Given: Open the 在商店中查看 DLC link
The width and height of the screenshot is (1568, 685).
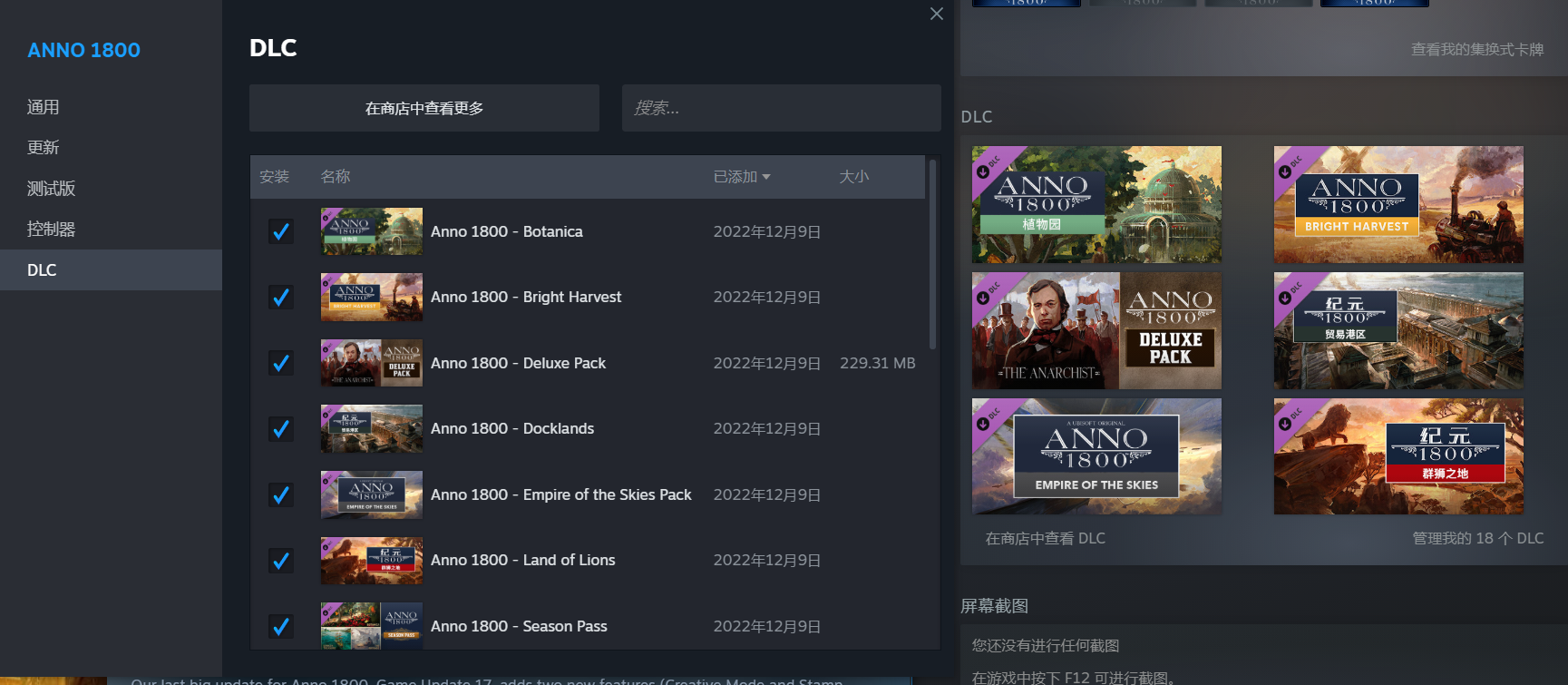Looking at the screenshot, I should point(1046,538).
